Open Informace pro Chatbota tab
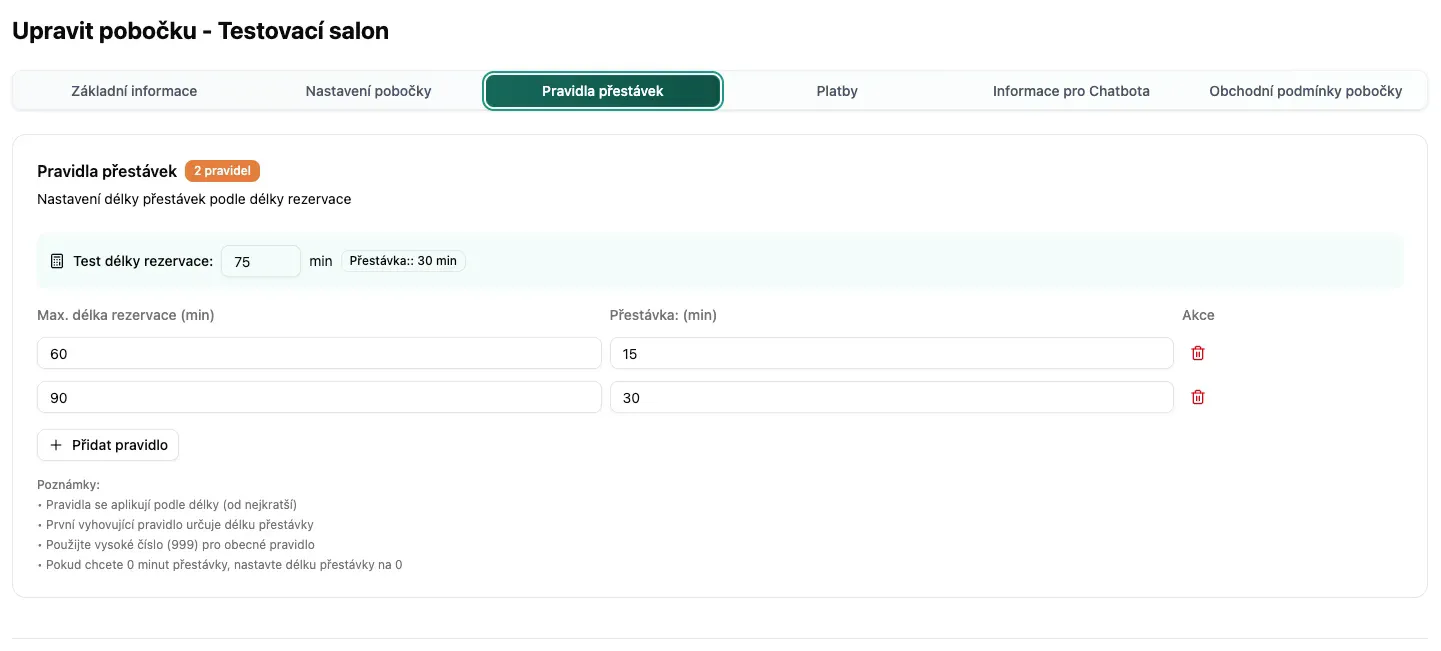 click(1071, 91)
